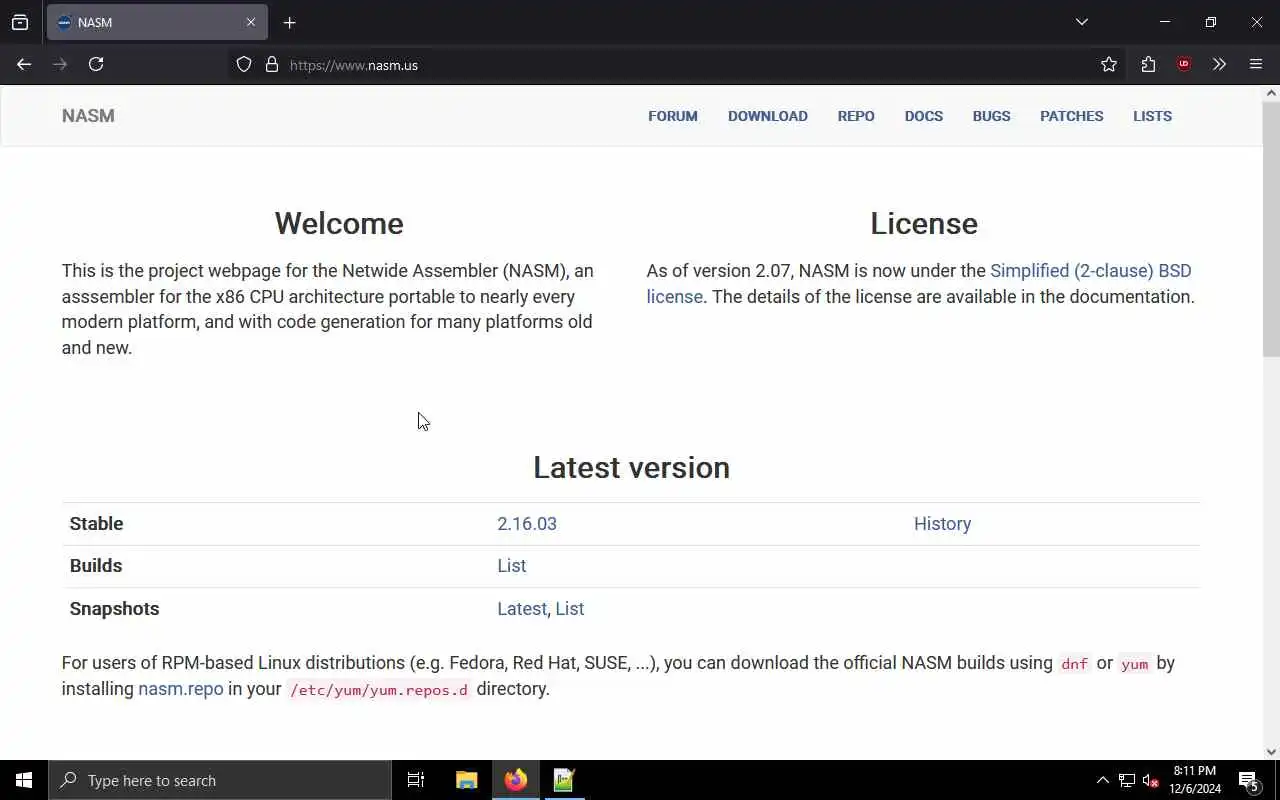Close the NASM browser tab

(x=251, y=22)
